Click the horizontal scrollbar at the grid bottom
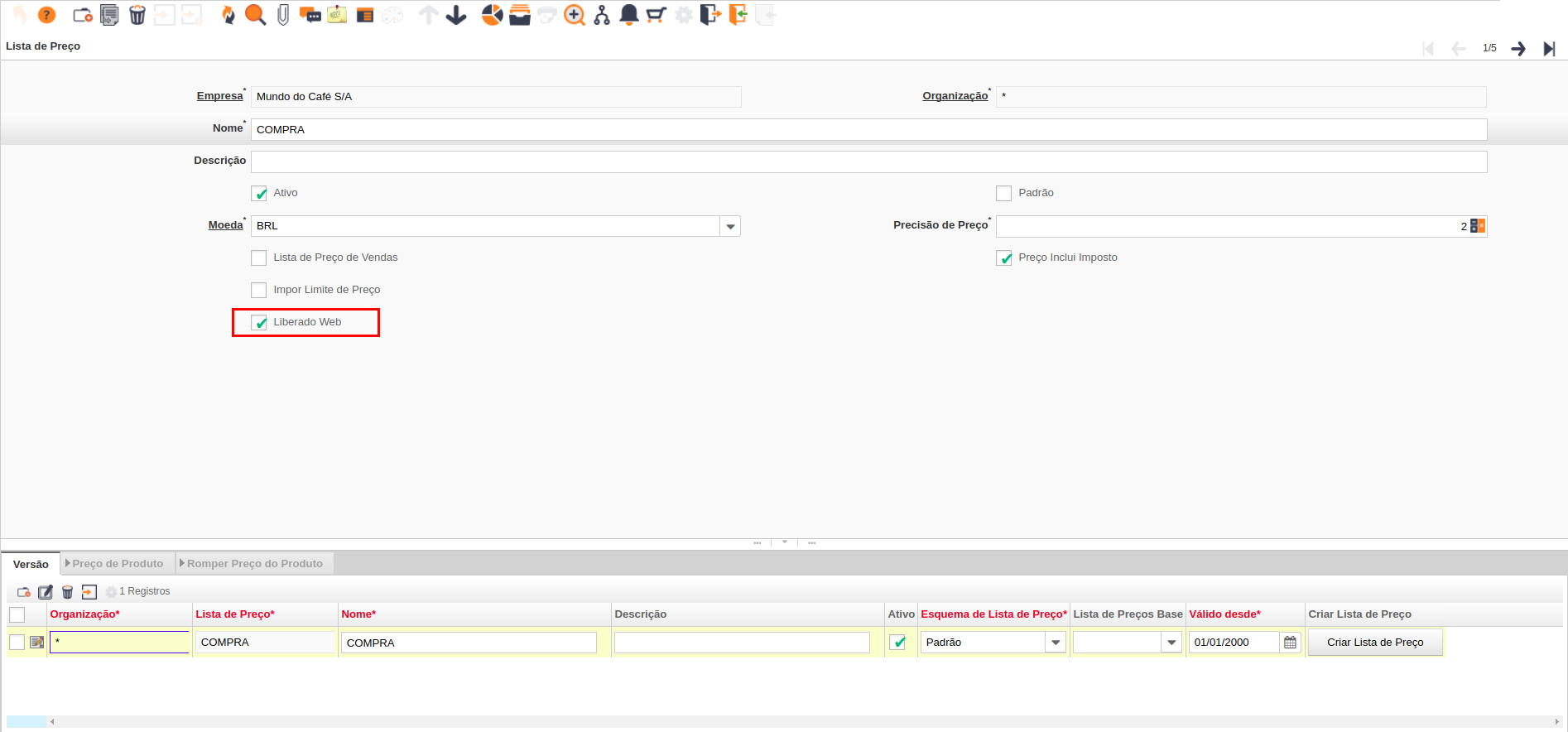Viewport: 1568px width, 732px height. [x=803, y=722]
